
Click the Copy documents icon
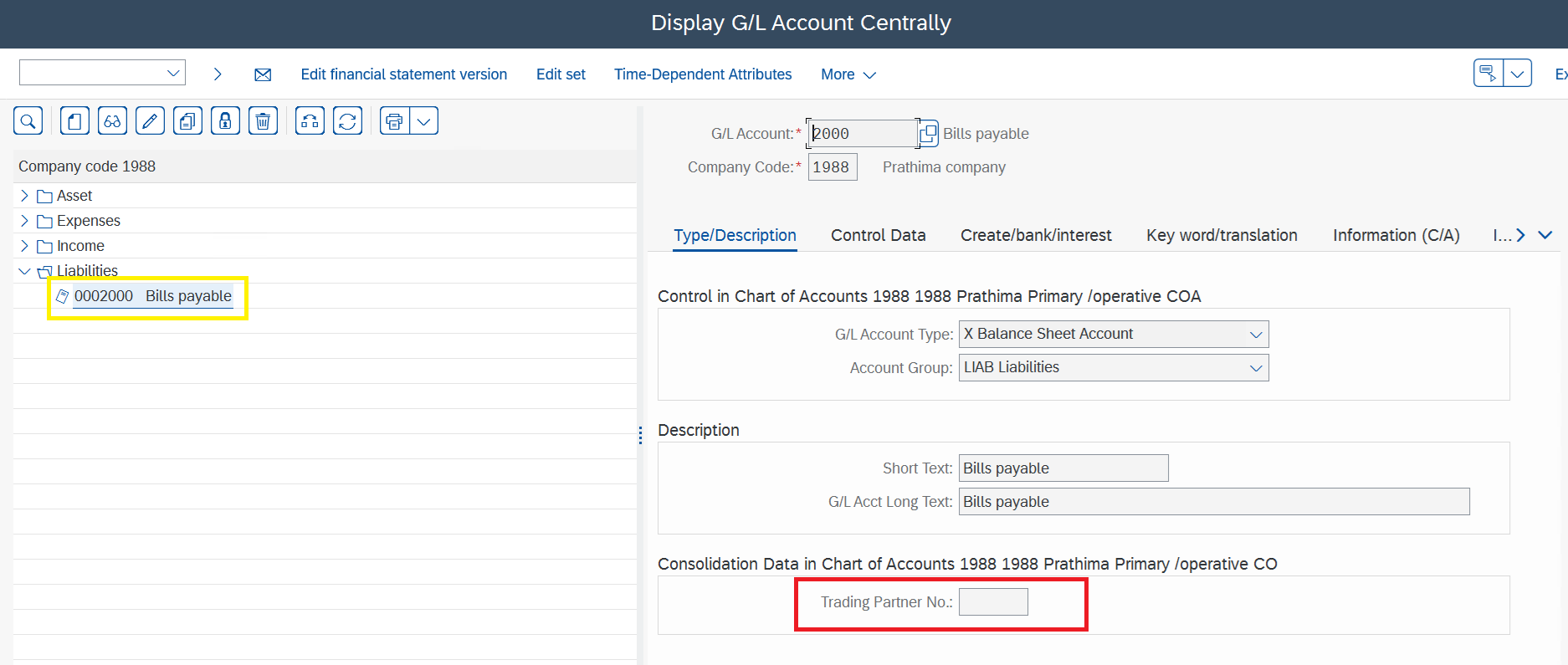[187, 121]
